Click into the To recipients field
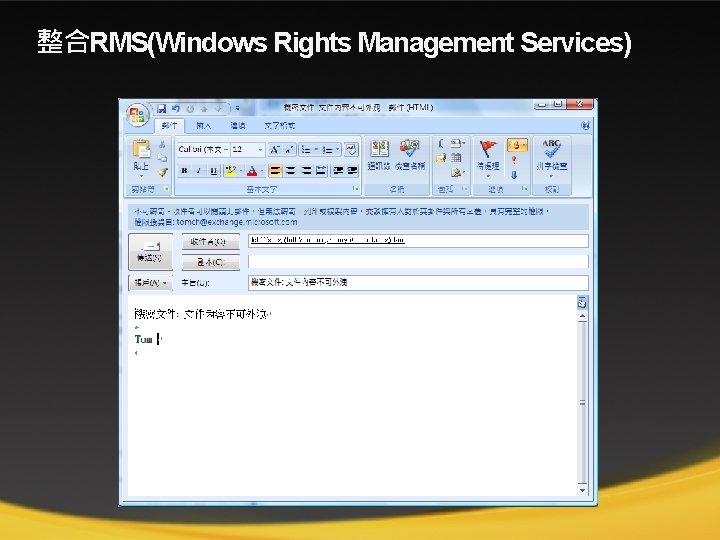 (x=418, y=241)
